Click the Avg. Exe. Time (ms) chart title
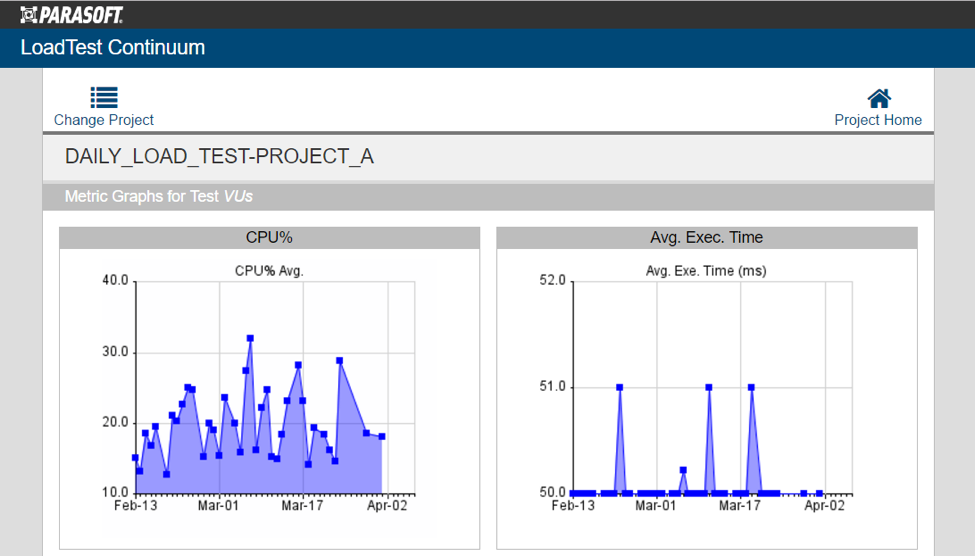The image size is (975, 556). coord(706,271)
